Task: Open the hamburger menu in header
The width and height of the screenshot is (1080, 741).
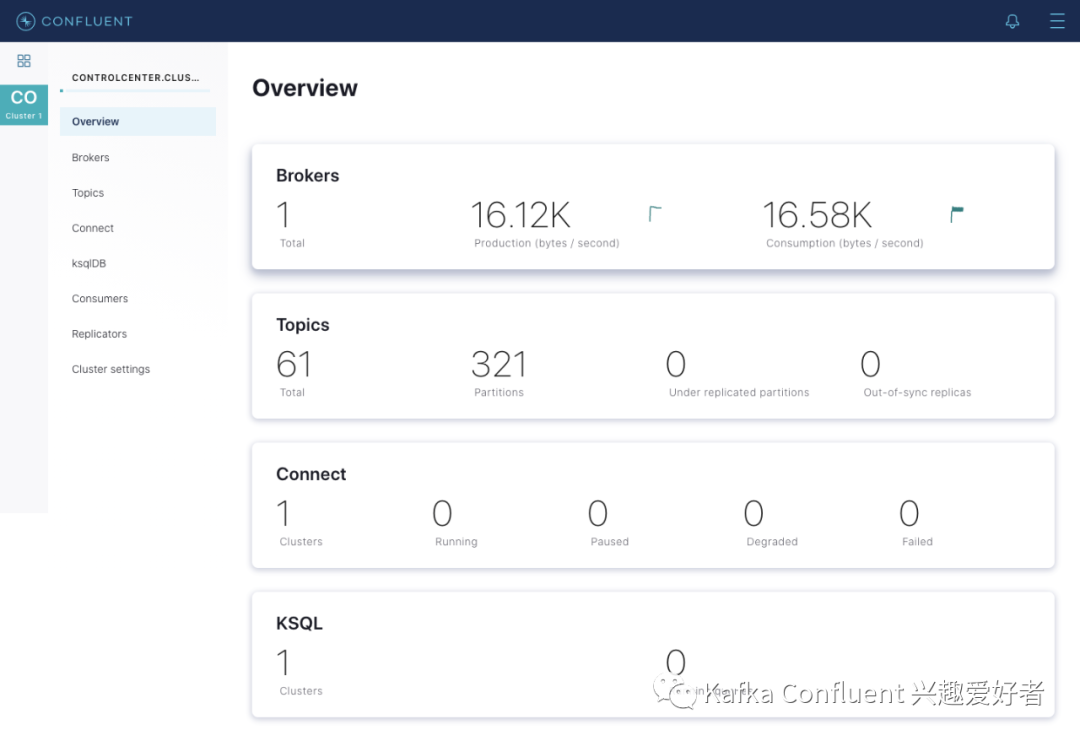Action: 1057,21
